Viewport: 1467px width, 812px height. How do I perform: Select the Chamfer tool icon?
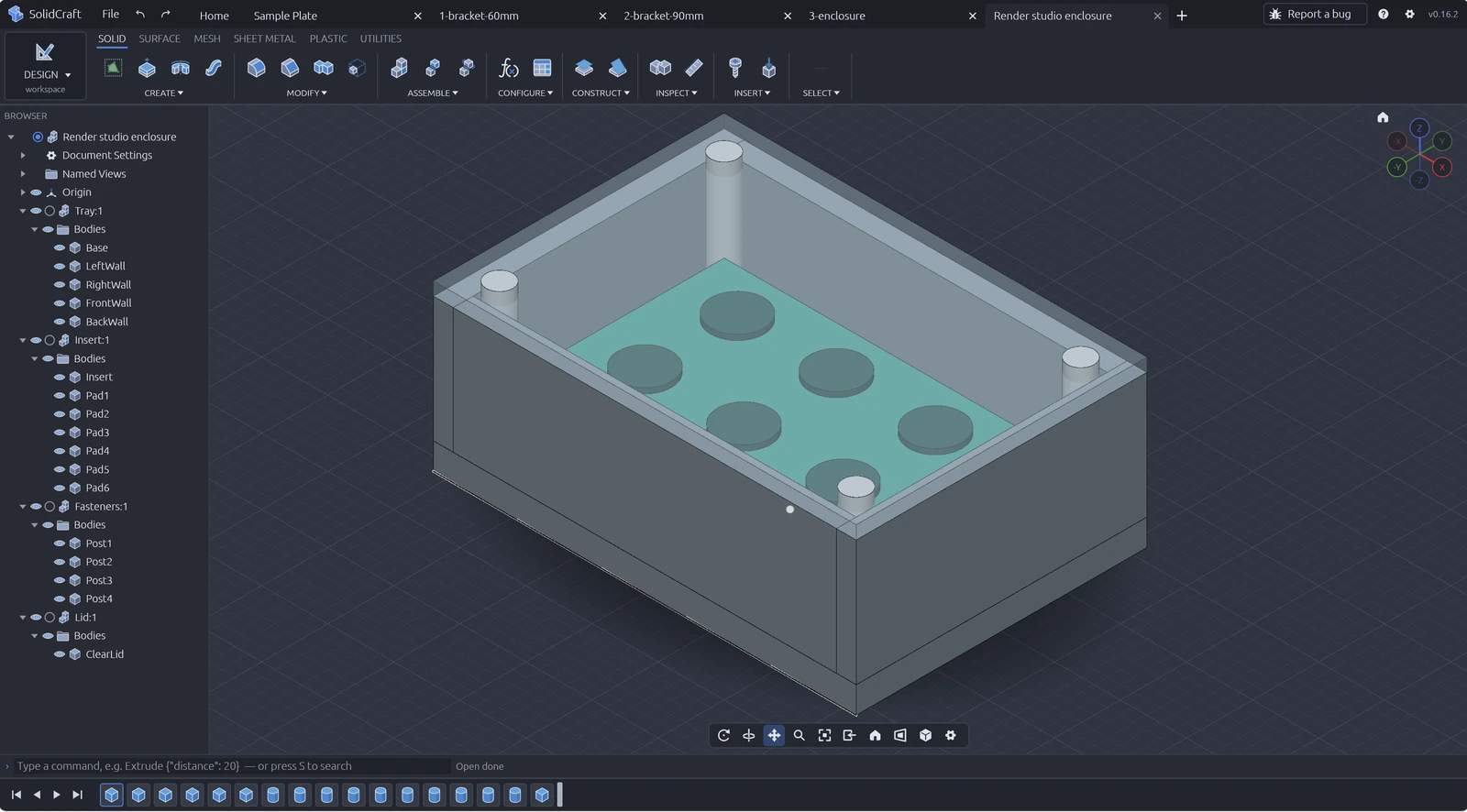point(290,68)
